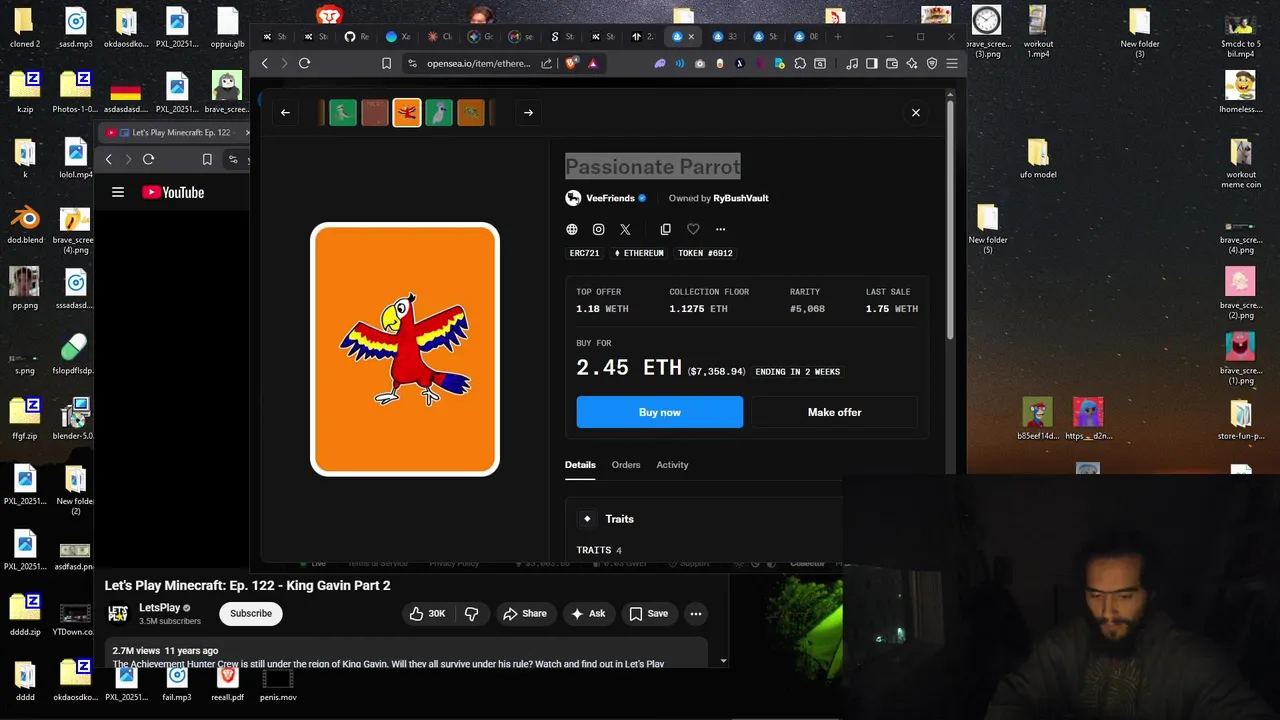Open YouTube video more actions menu

696,613
